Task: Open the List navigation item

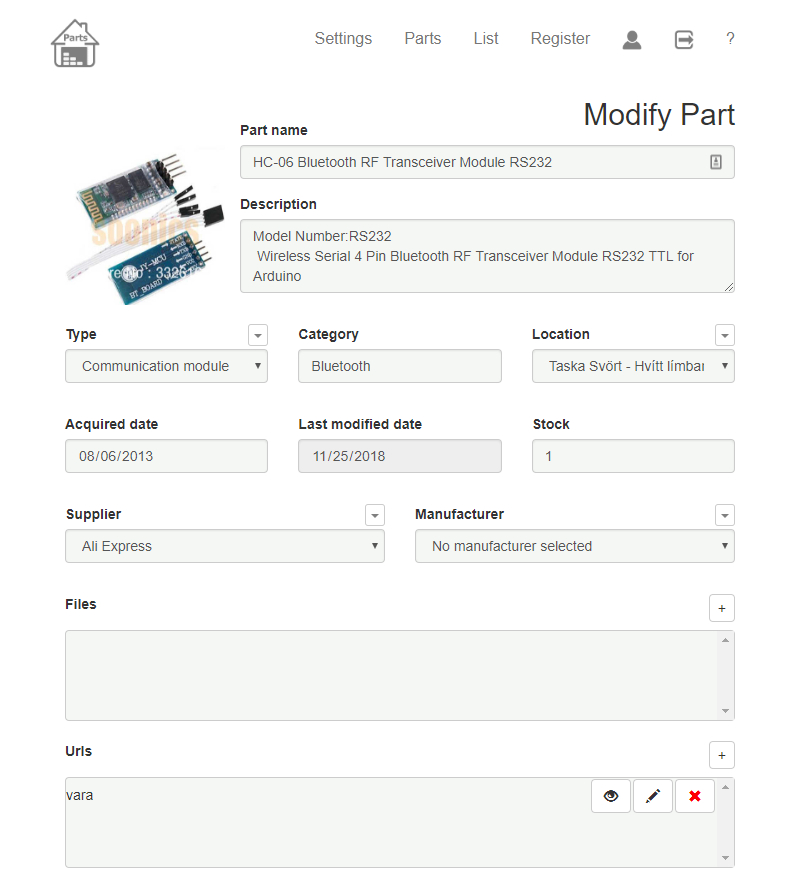Action: (485, 38)
